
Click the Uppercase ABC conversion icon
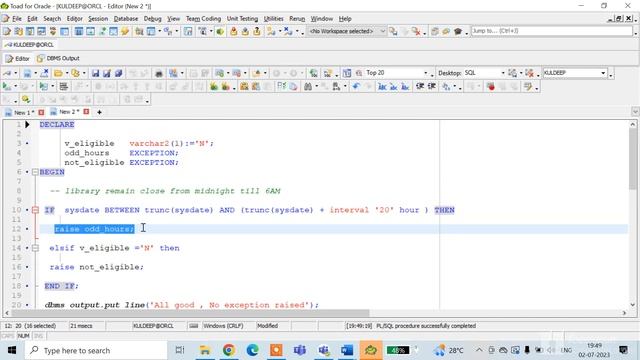click(x=382, y=87)
